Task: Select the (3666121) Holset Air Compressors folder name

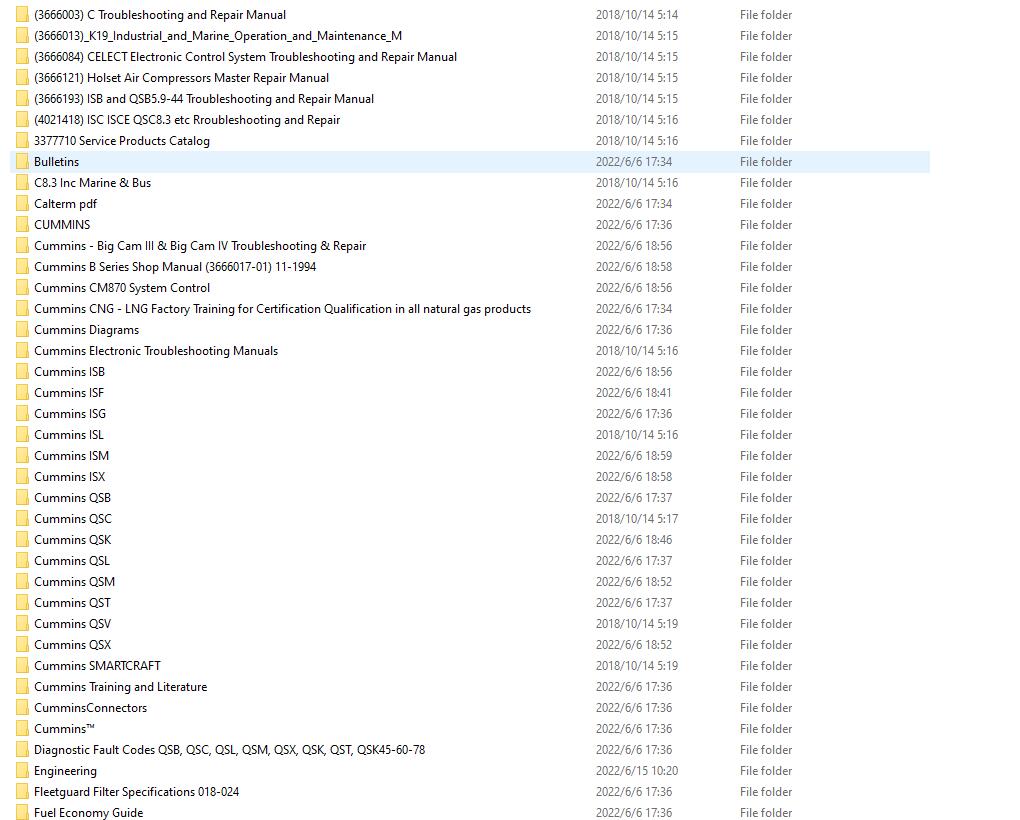Action: pos(181,78)
